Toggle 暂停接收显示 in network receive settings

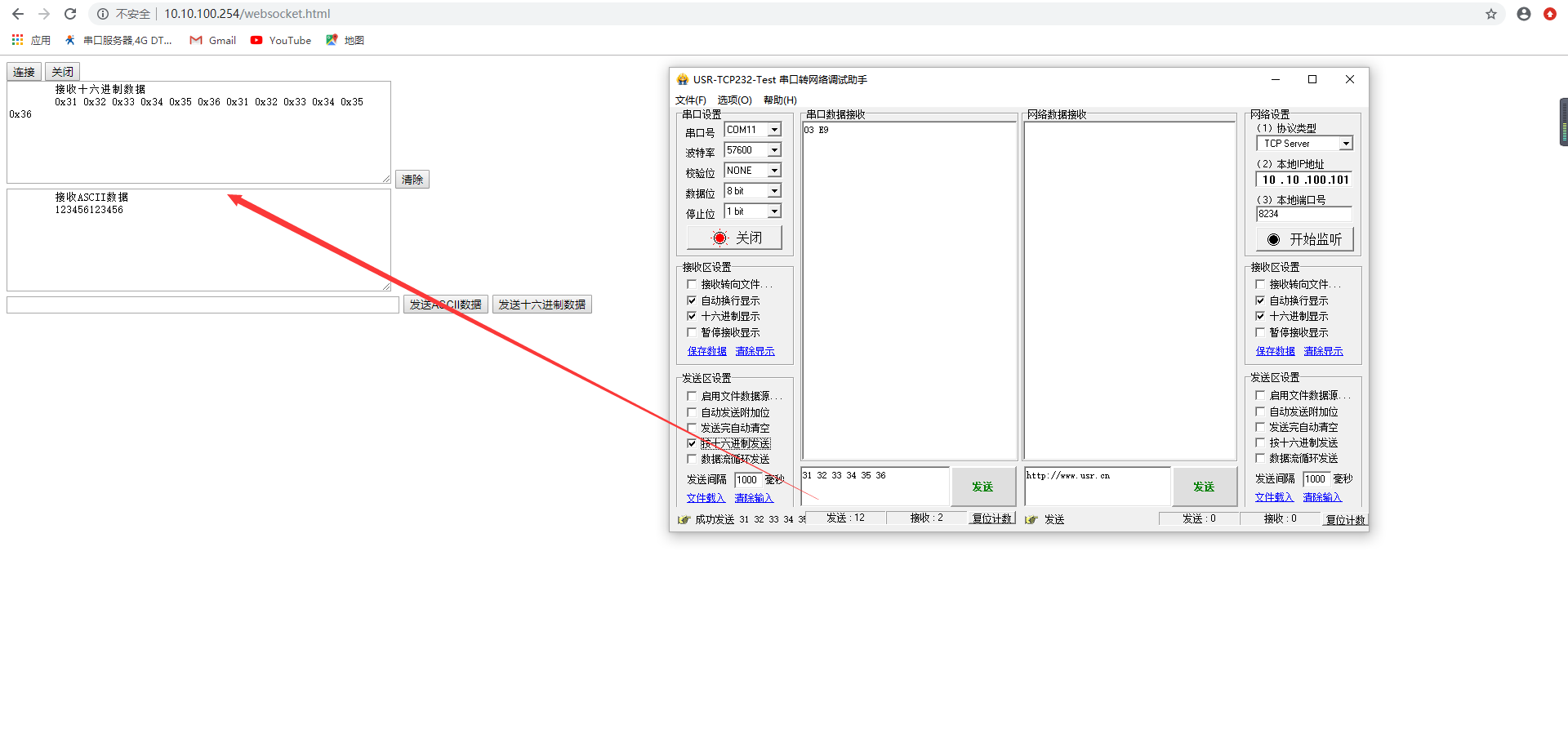[1260, 332]
